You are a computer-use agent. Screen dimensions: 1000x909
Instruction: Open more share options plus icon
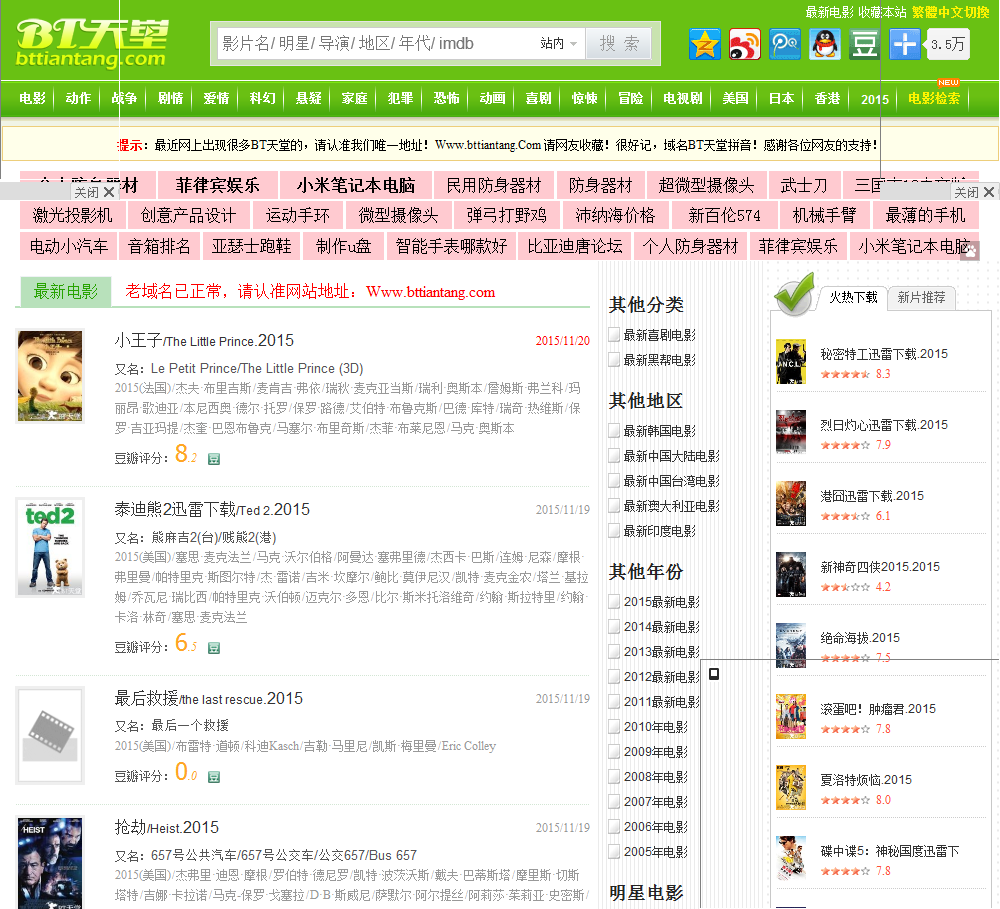pyautogui.click(x=905, y=44)
